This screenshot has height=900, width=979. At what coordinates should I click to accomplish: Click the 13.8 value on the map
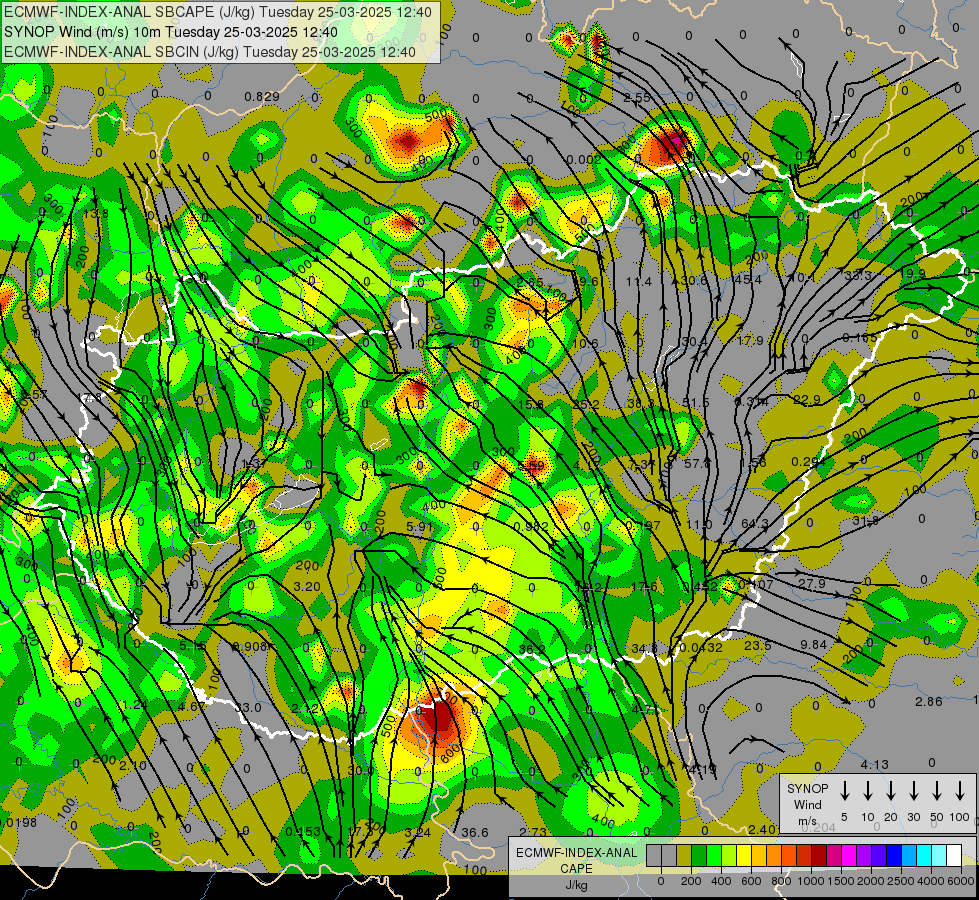coord(96,214)
